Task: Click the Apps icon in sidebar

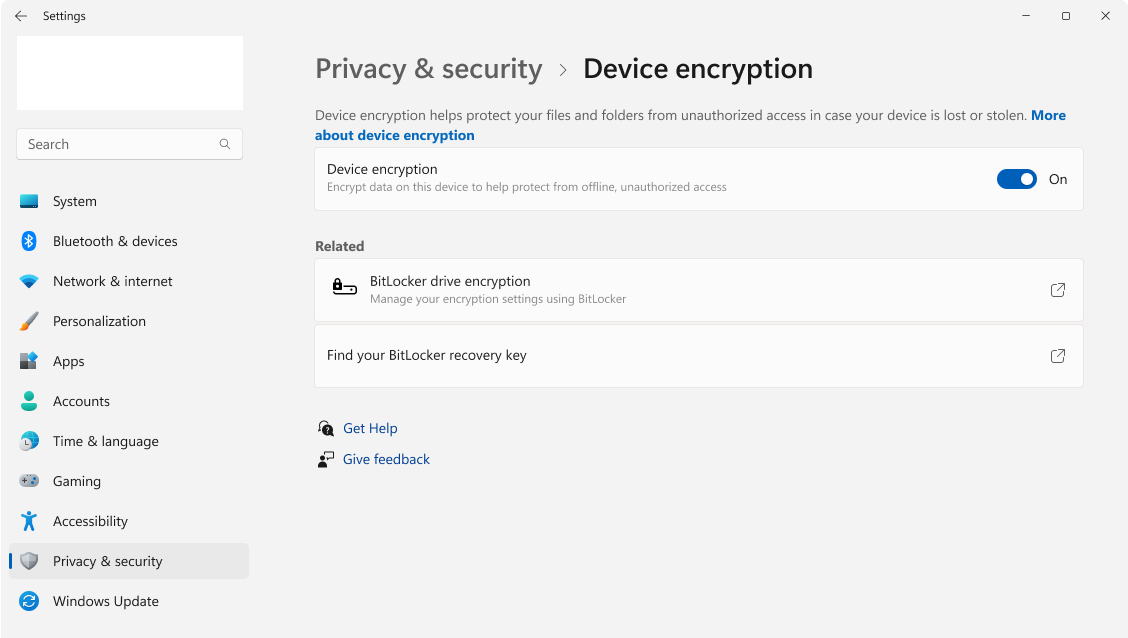Action: 29,361
